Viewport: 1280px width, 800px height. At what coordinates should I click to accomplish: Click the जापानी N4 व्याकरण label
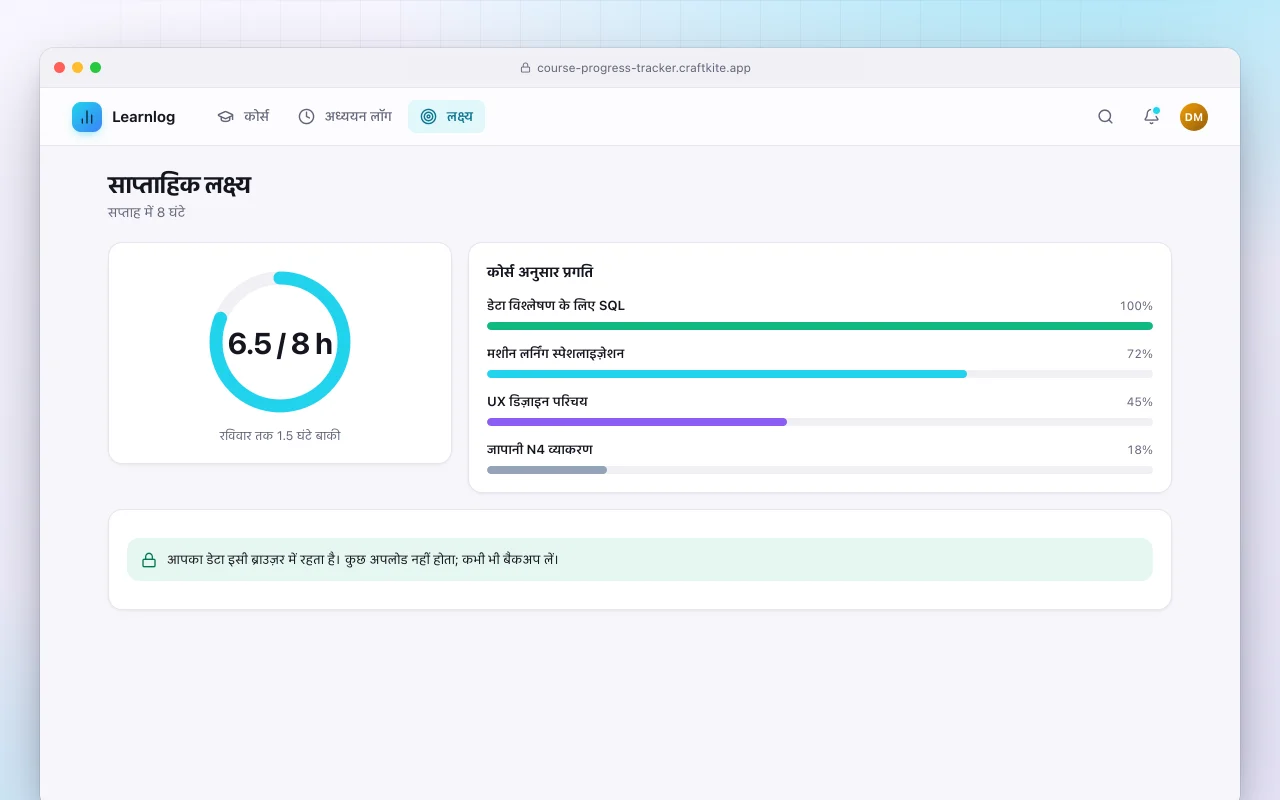tap(540, 450)
